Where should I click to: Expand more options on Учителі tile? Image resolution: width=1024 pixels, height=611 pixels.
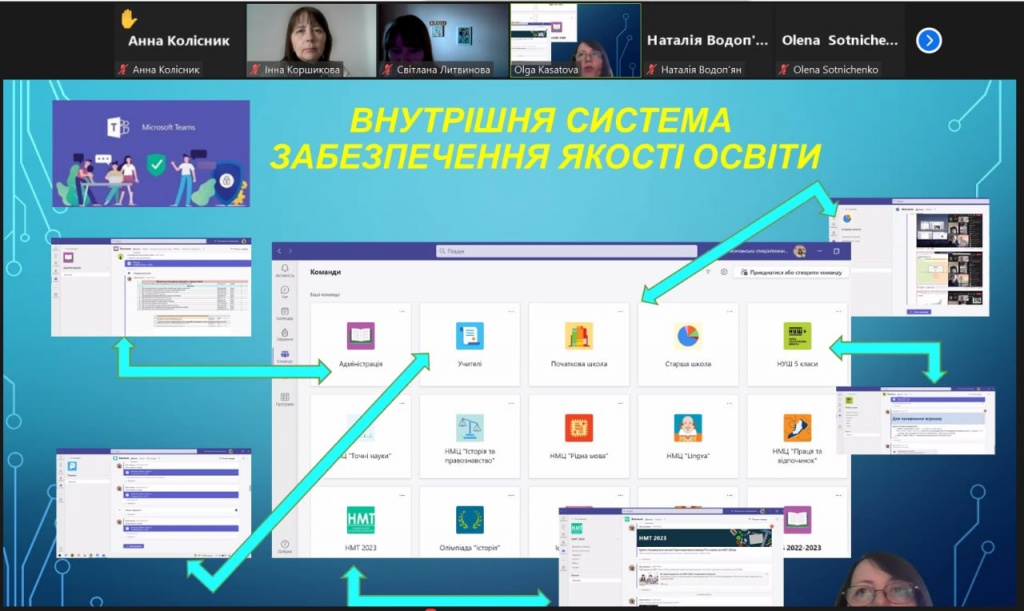coord(510,311)
